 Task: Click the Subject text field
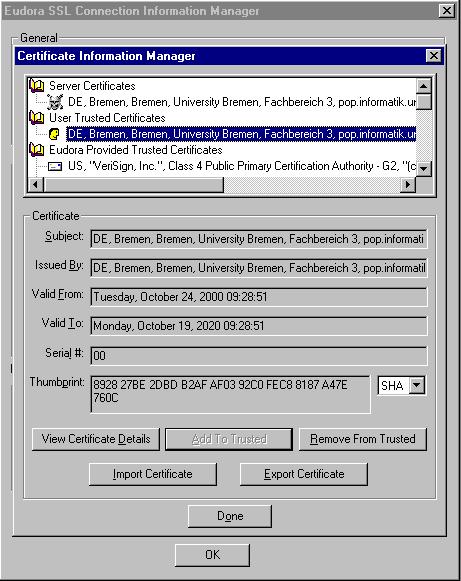(x=259, y=239)
